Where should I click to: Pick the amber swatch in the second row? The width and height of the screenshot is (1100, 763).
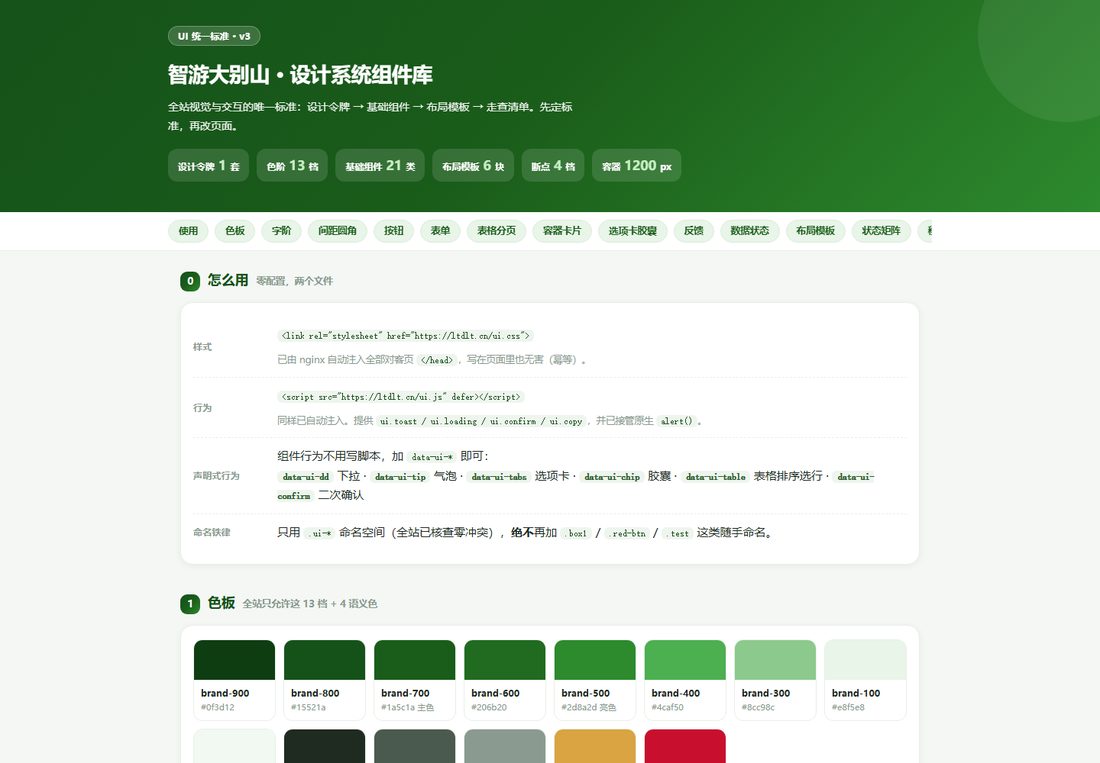pyautogui.click(x=595, y=746)
